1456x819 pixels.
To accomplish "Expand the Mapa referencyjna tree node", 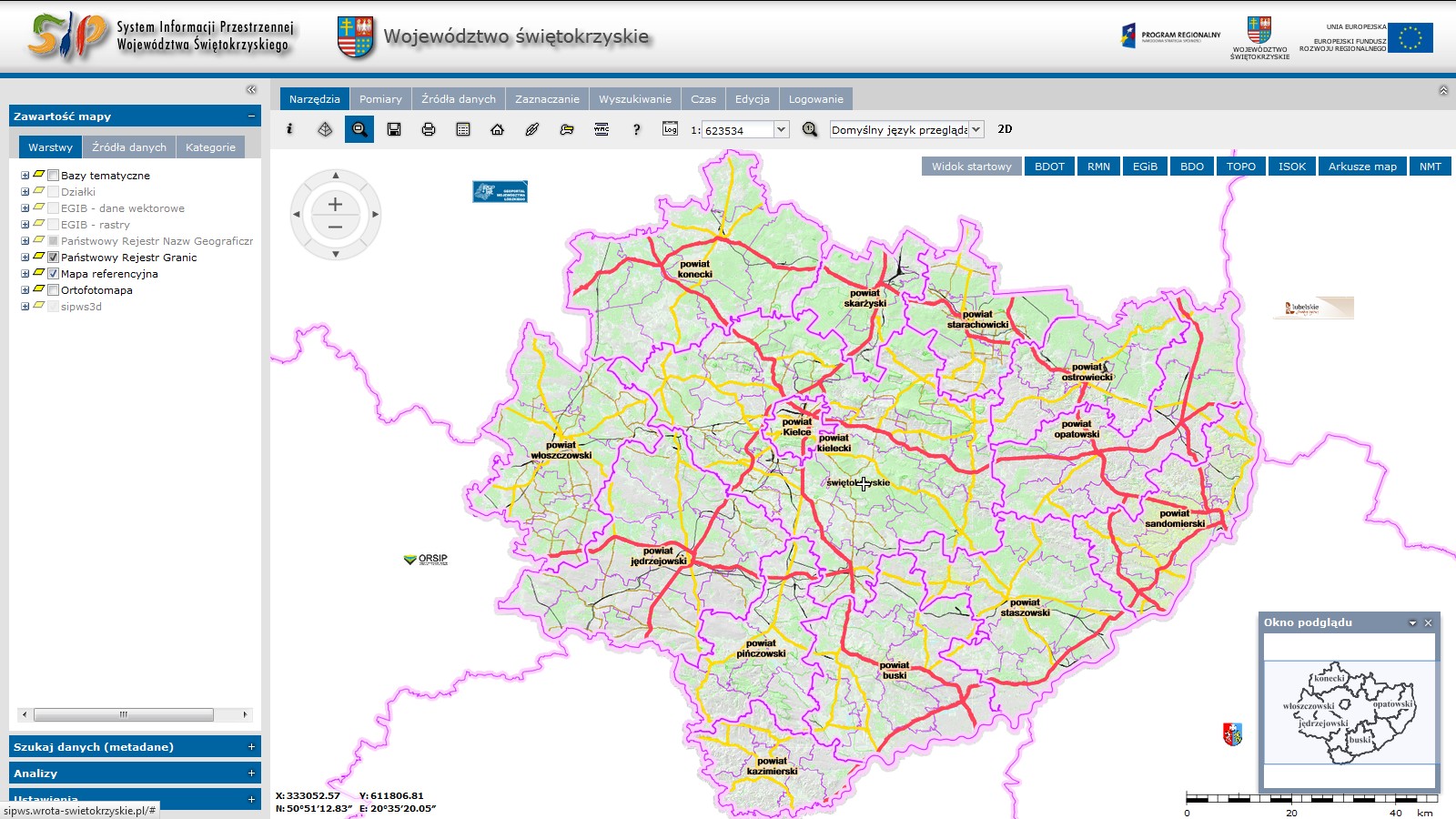I will 25,274.
